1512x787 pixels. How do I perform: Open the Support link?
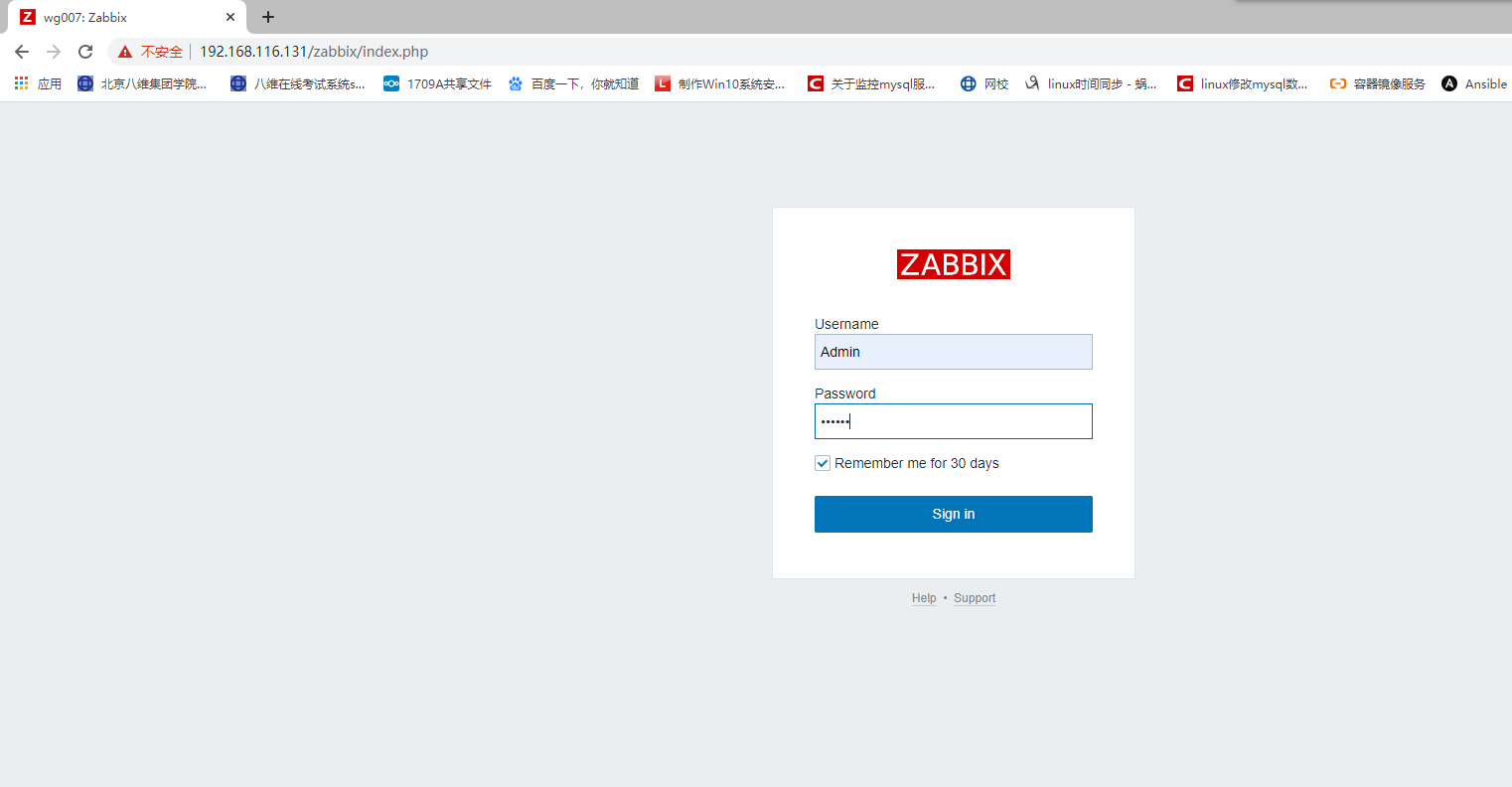pyautogui.click(x=975, y=598)
